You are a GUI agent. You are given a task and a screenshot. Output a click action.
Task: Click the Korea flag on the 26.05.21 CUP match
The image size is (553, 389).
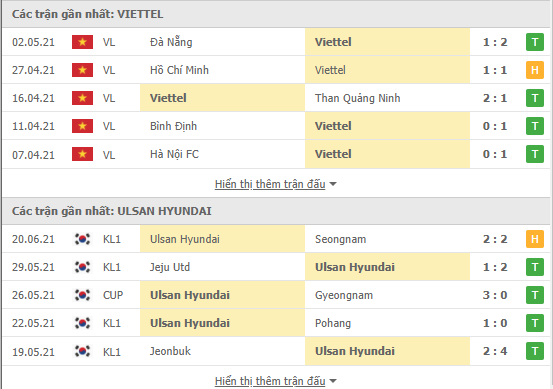click(x=82, y=295)
